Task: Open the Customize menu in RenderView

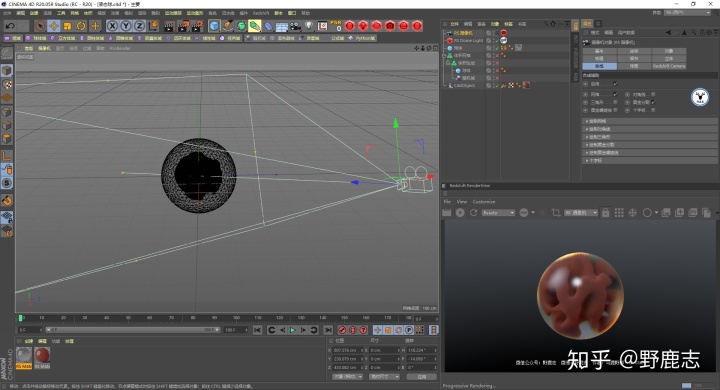Action: pyautogui.click(x=484, y=202)
